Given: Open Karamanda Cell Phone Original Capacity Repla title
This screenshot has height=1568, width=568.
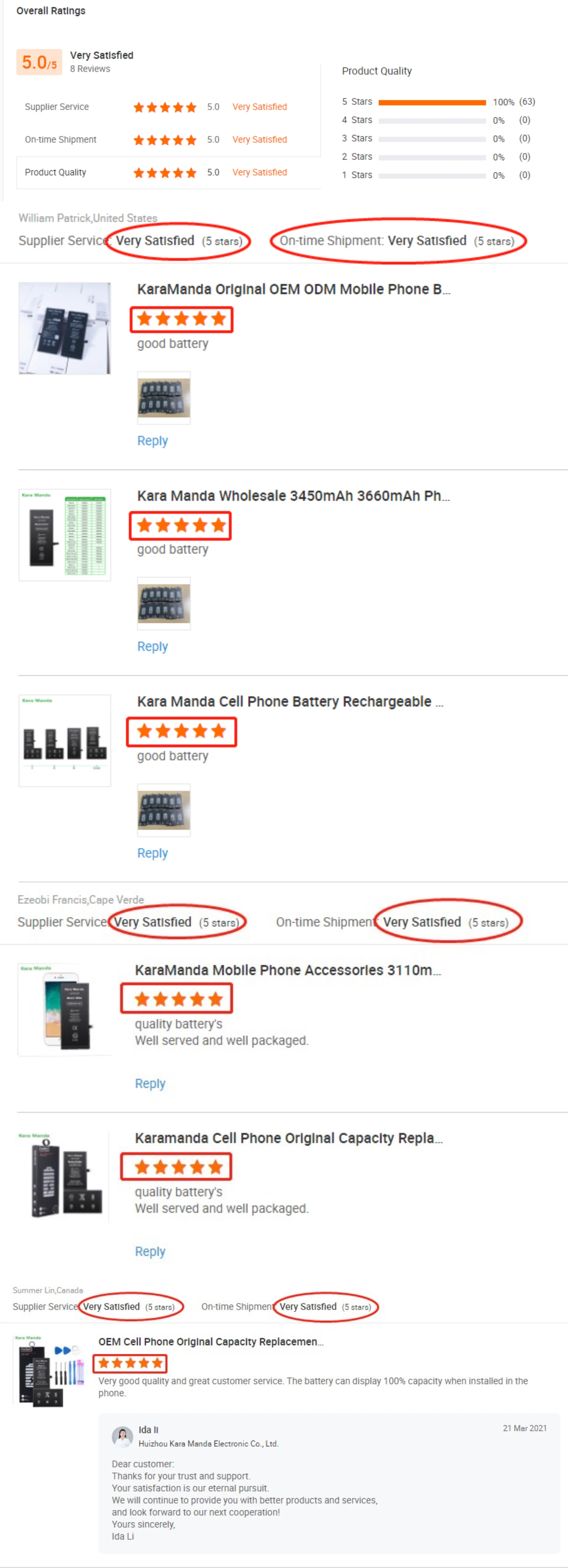Looking at the screenshot, I should (x=289, y=1138).
